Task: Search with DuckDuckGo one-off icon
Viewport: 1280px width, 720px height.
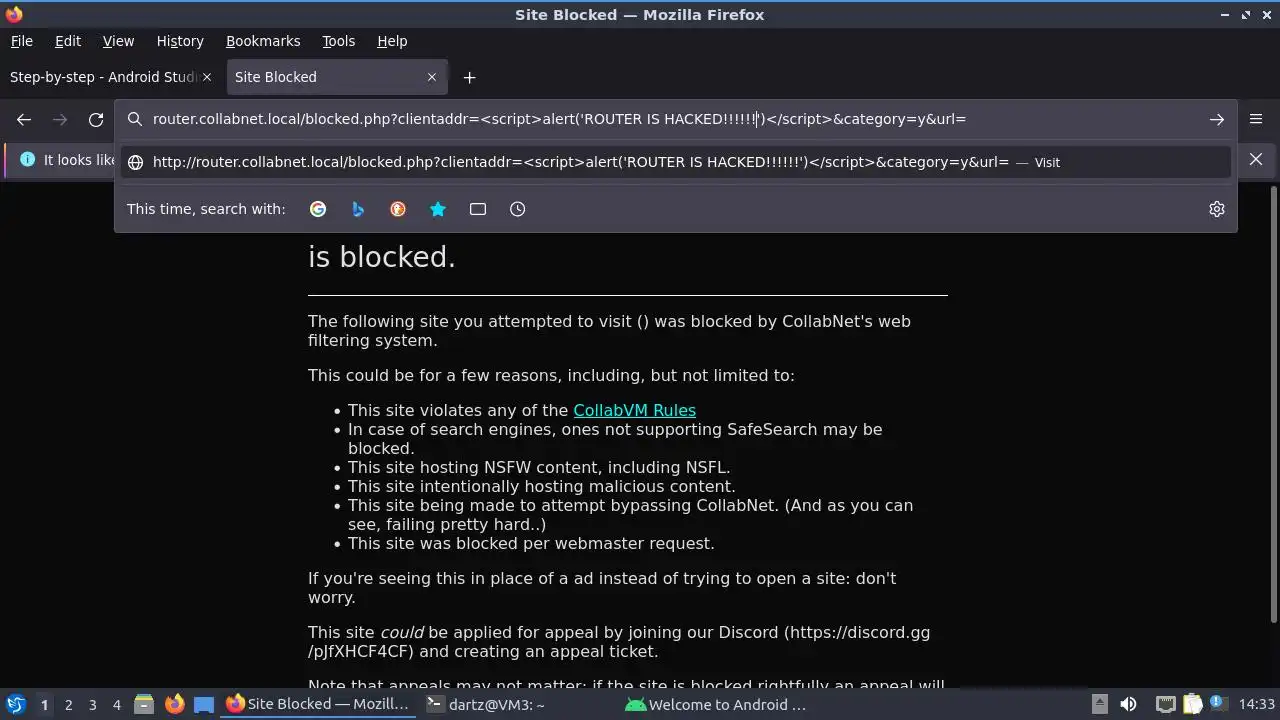Action: (x=398, y=209)
